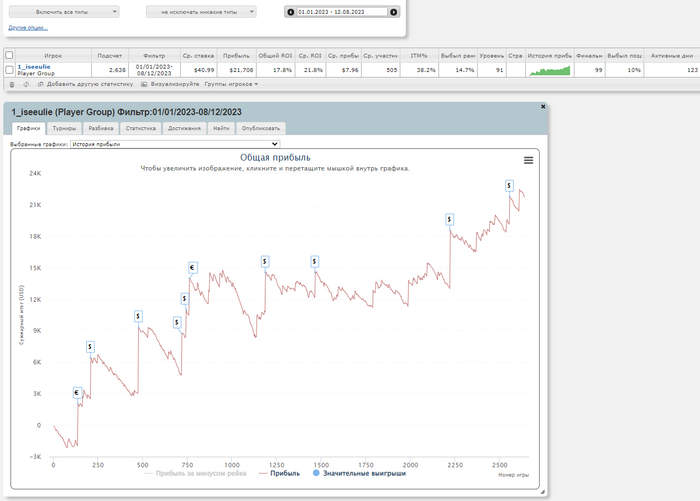Open the 1_iseeulie player link
700x501 pixels.
(34, 67)
